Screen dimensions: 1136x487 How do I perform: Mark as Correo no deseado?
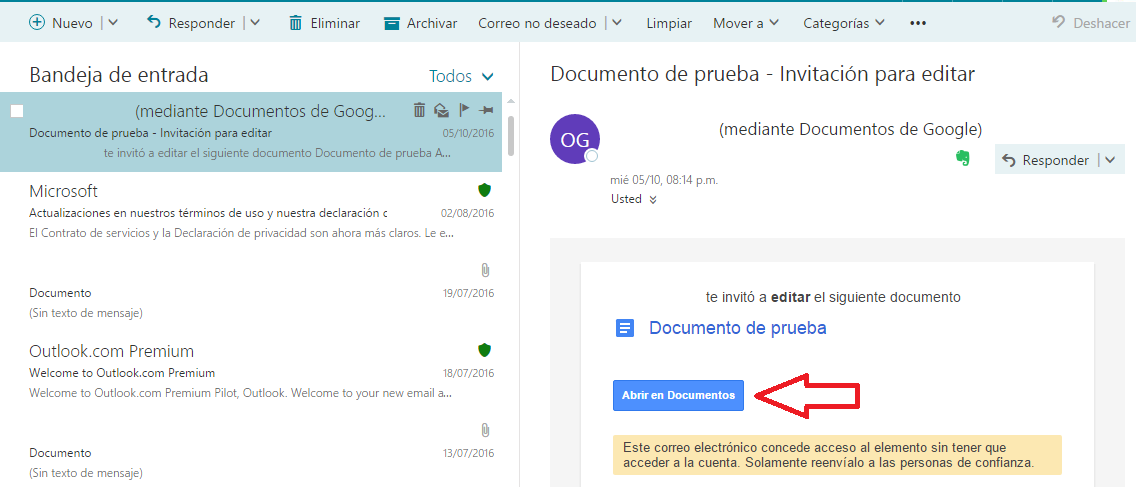point(537,23)
